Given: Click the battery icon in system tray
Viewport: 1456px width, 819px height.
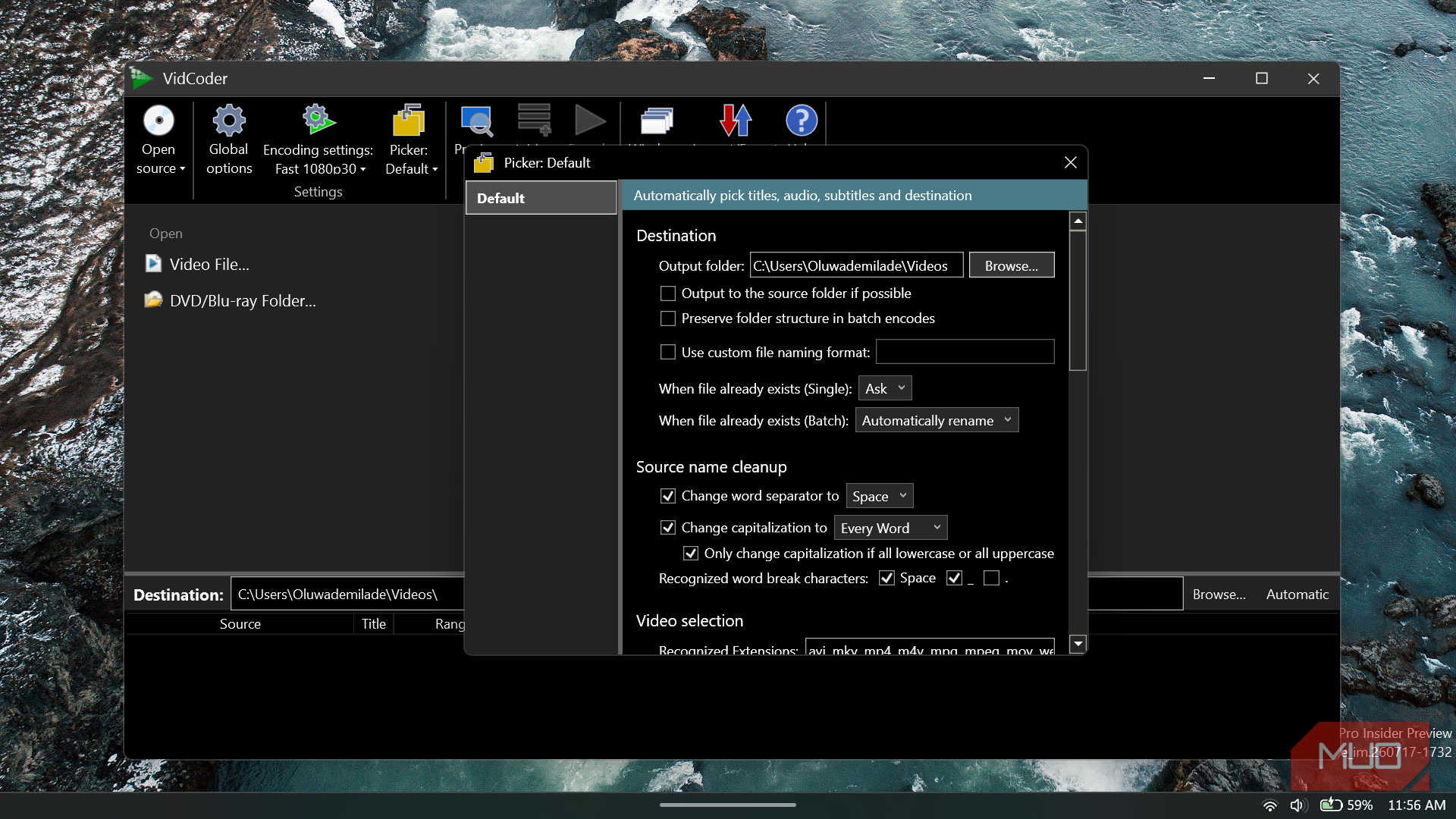Looking at the screenshot, I should 1331,805.
